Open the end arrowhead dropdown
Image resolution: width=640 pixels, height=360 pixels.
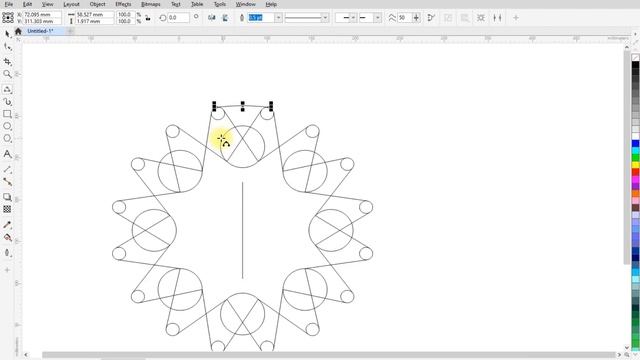pyautogui.click(x=377, y=18)
